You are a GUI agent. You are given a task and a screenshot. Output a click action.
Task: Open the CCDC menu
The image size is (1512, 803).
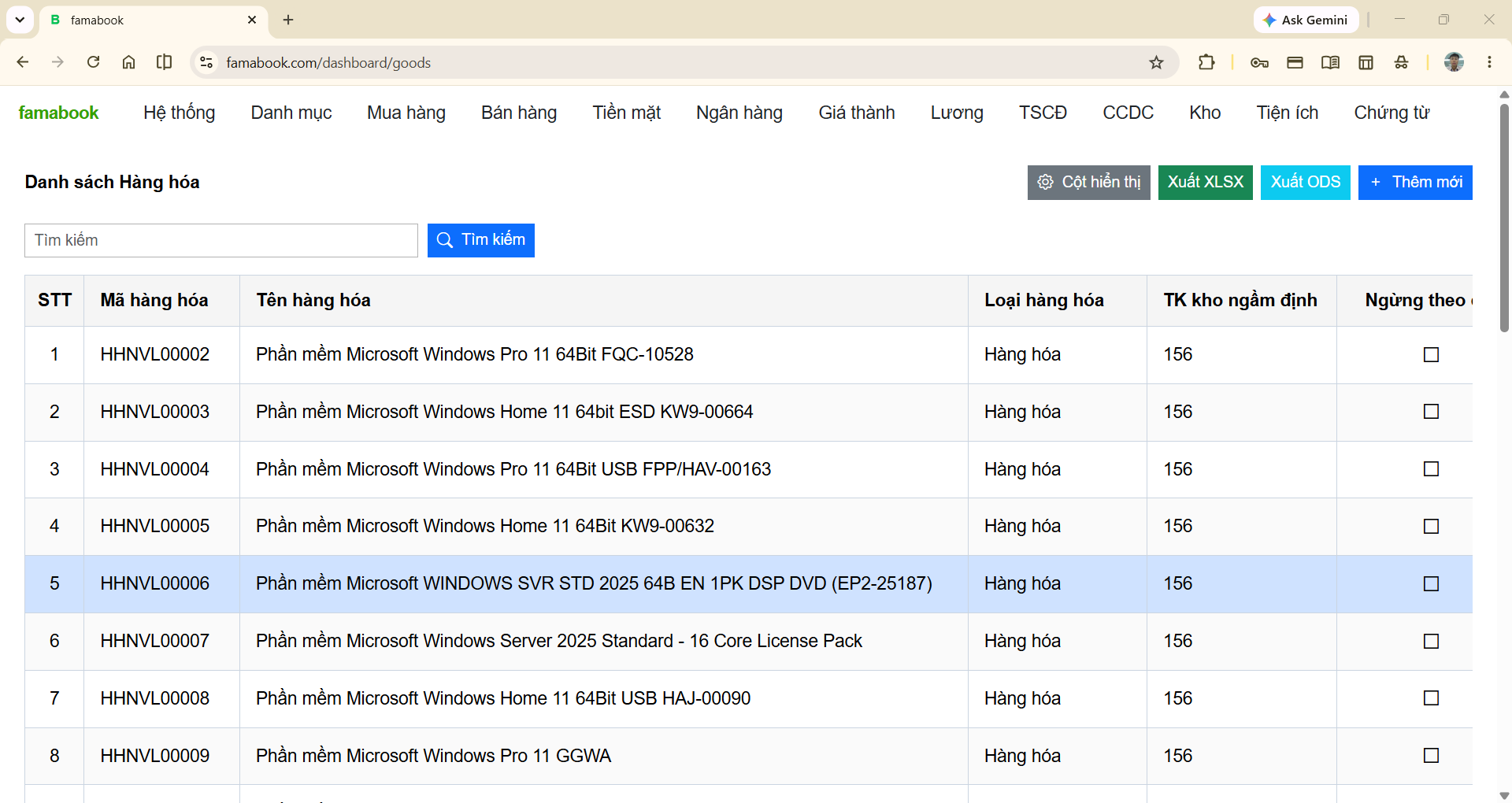1128,113
